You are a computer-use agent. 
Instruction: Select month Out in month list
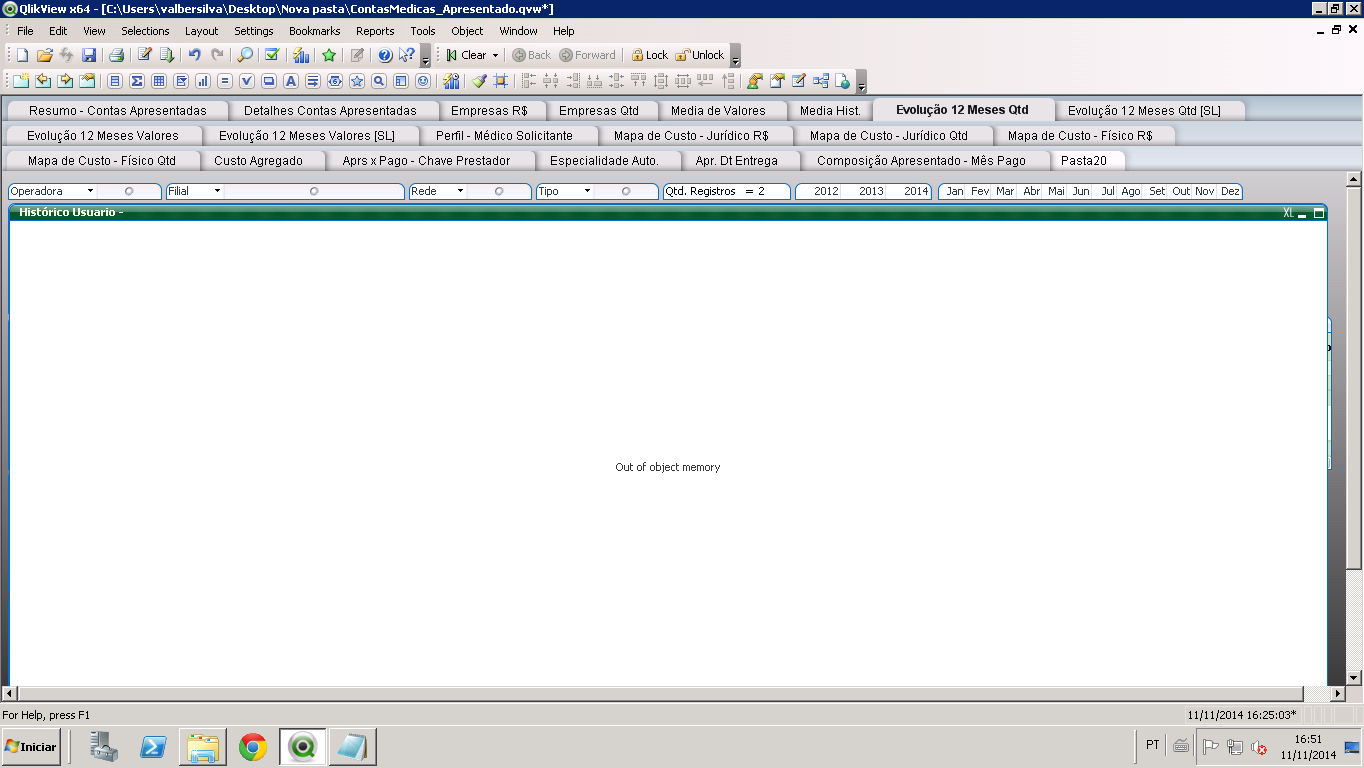pyautogui.click(x=1181, y=191)
